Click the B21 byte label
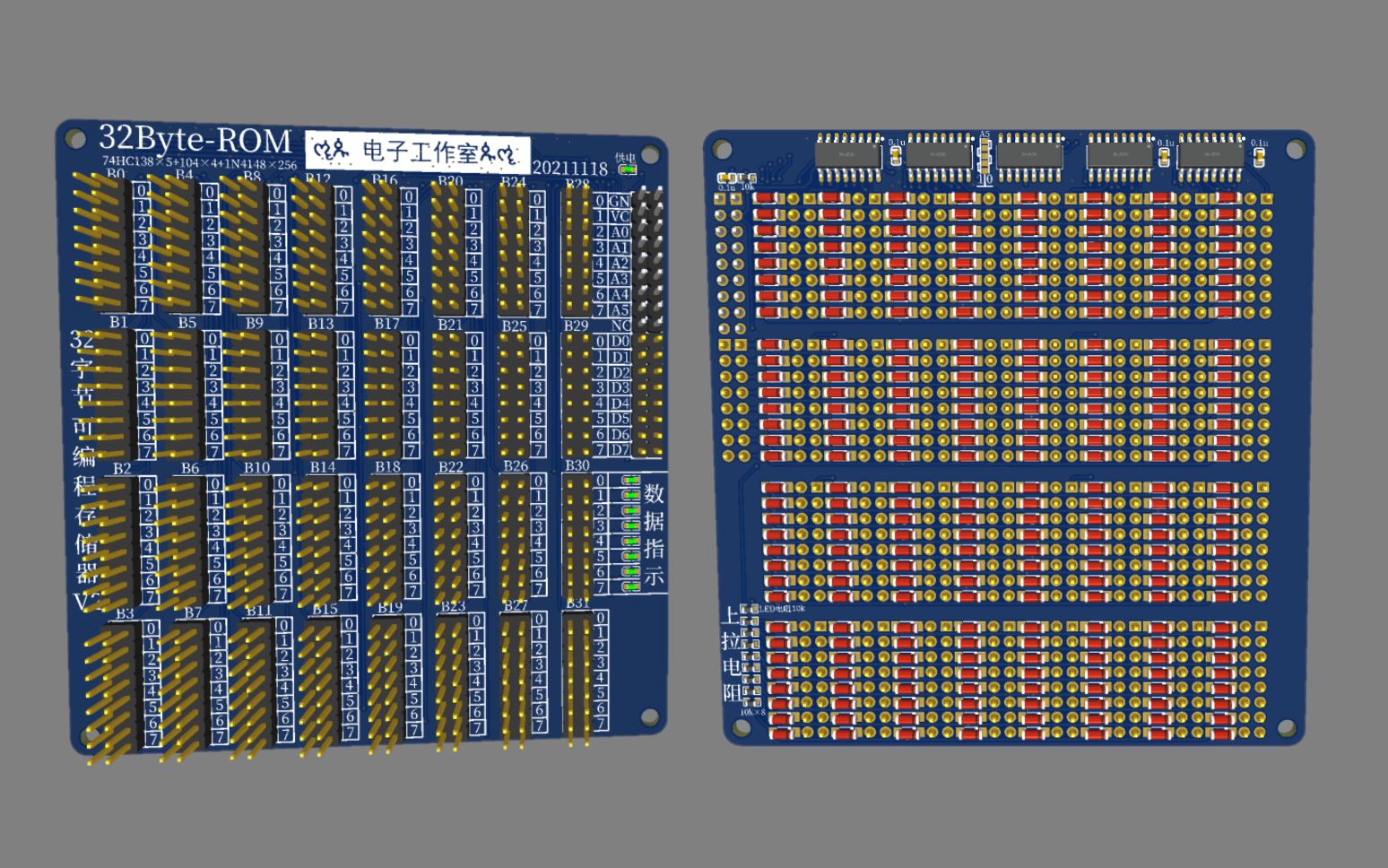The width and height of the screenshot is (1388, 868). click(450, 325)
